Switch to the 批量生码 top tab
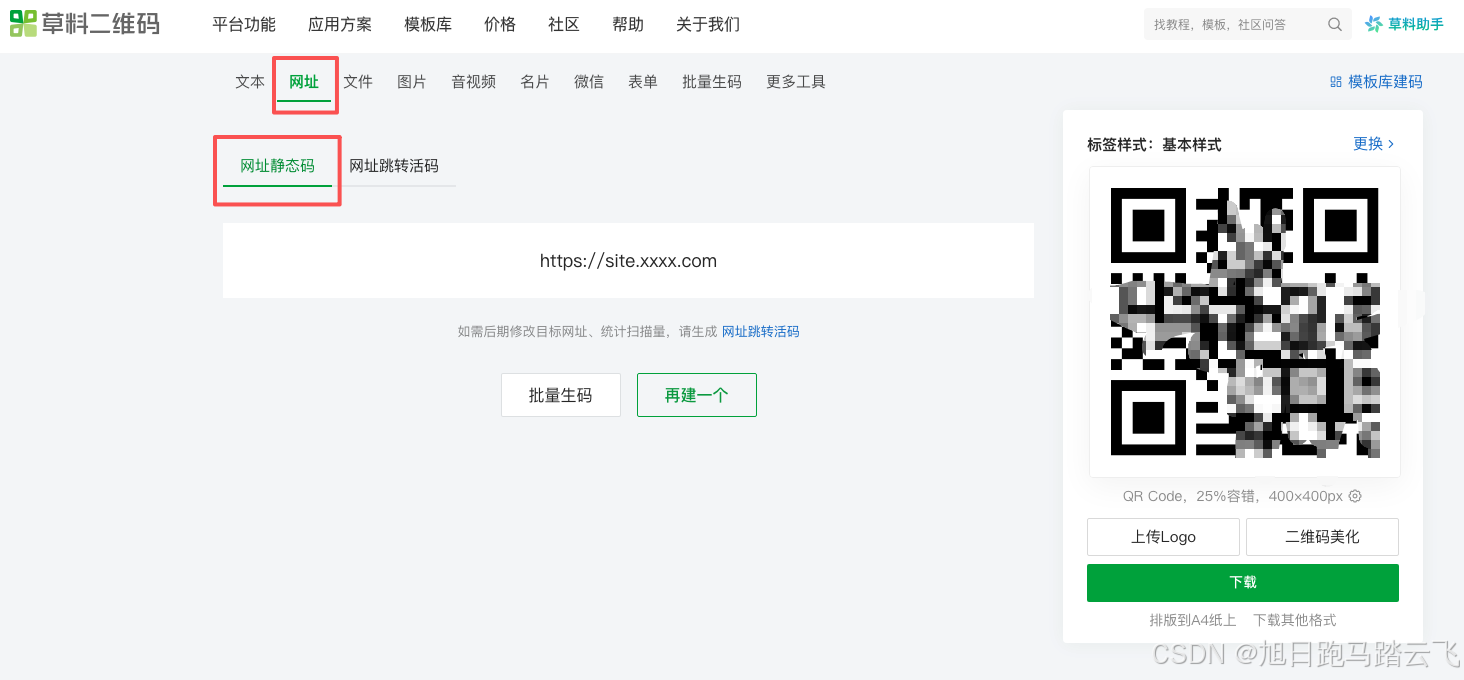This screenshot has width=1464, height=680. (x=712, y=82)
